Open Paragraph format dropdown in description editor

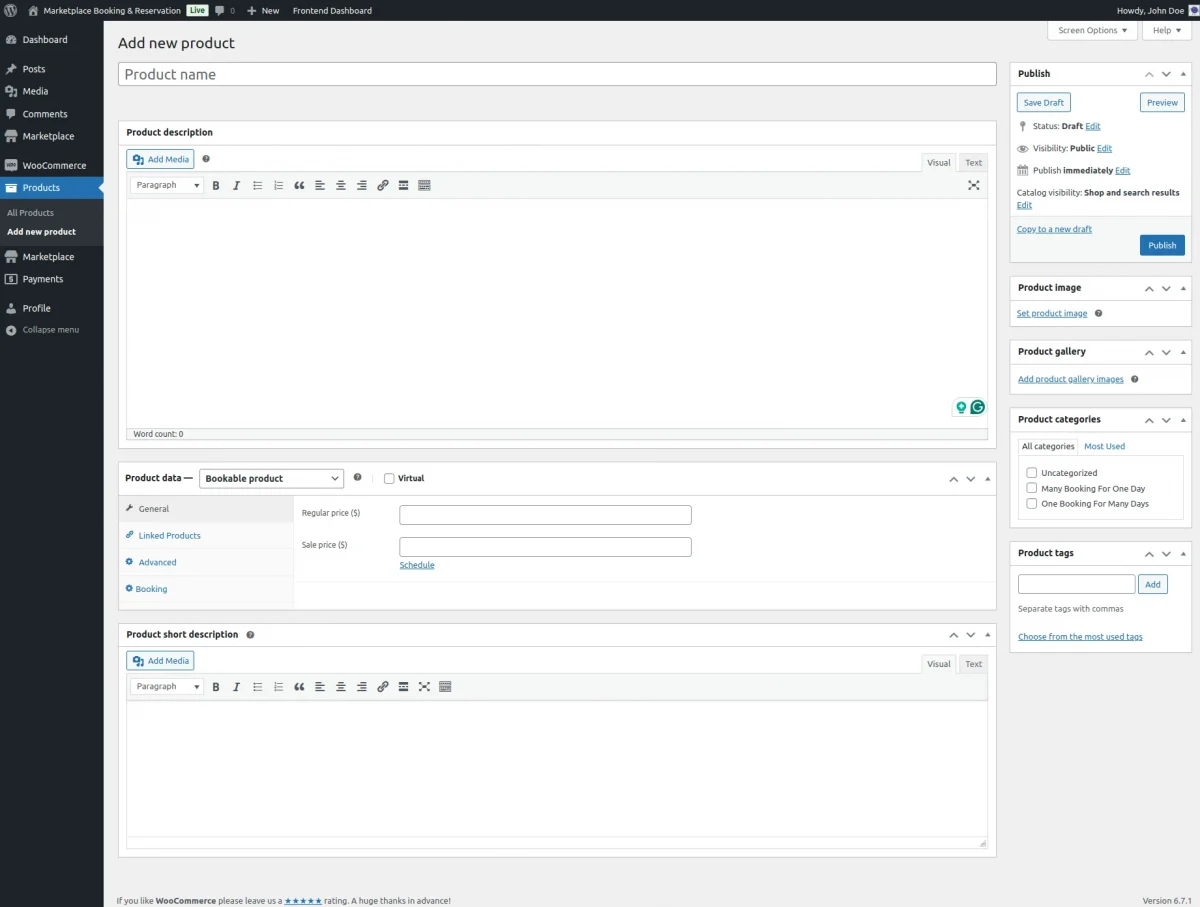[x=166, y=185]
